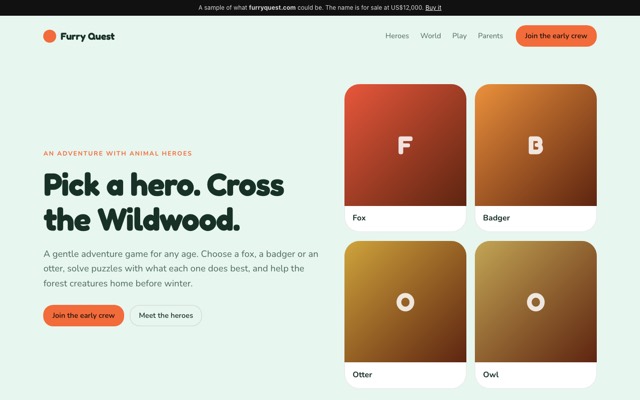Open the Play nav link
The image size is (640, 400).
click(459, 36)
